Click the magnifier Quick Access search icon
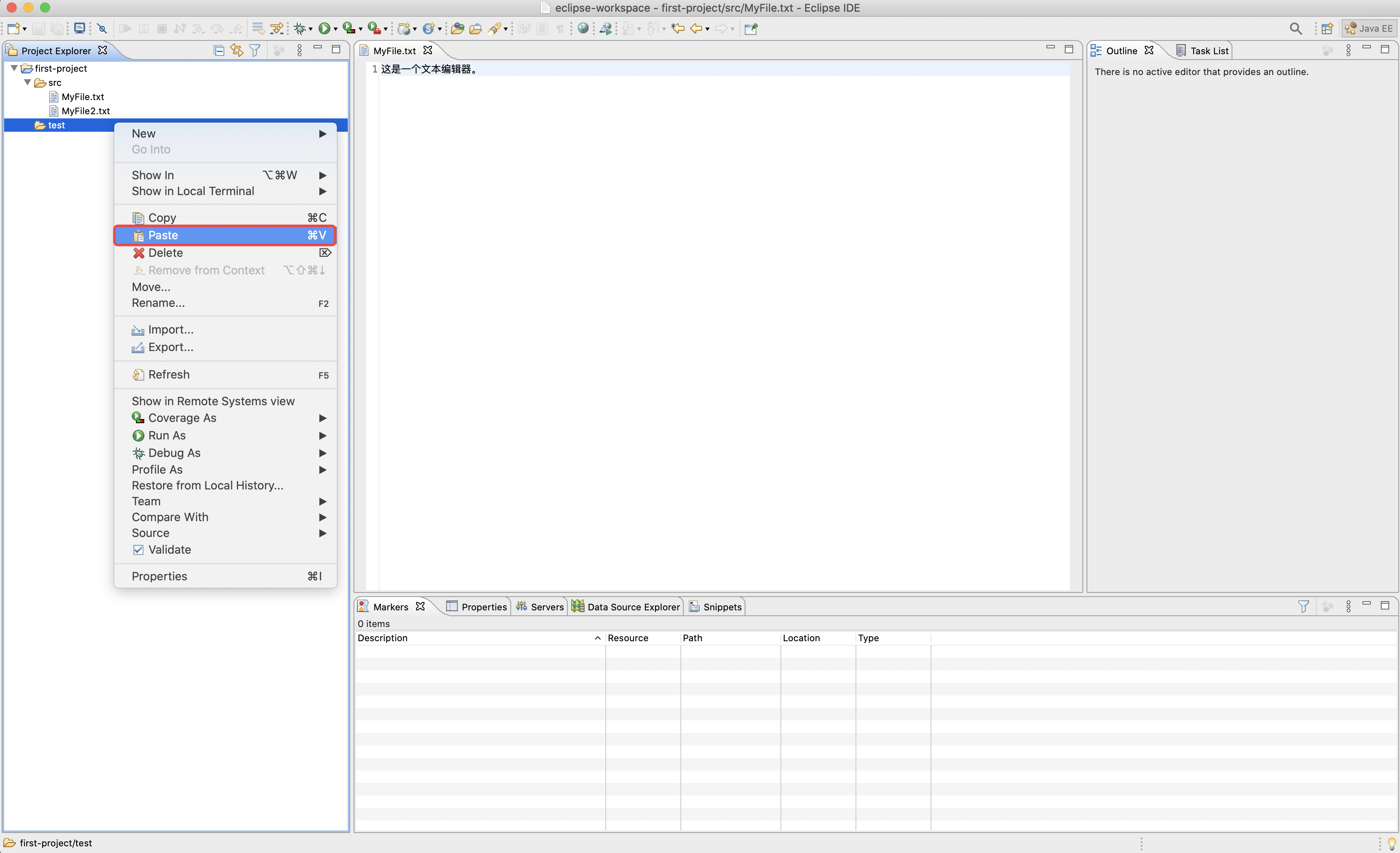1400x853 pixels. pos(1295,28)
